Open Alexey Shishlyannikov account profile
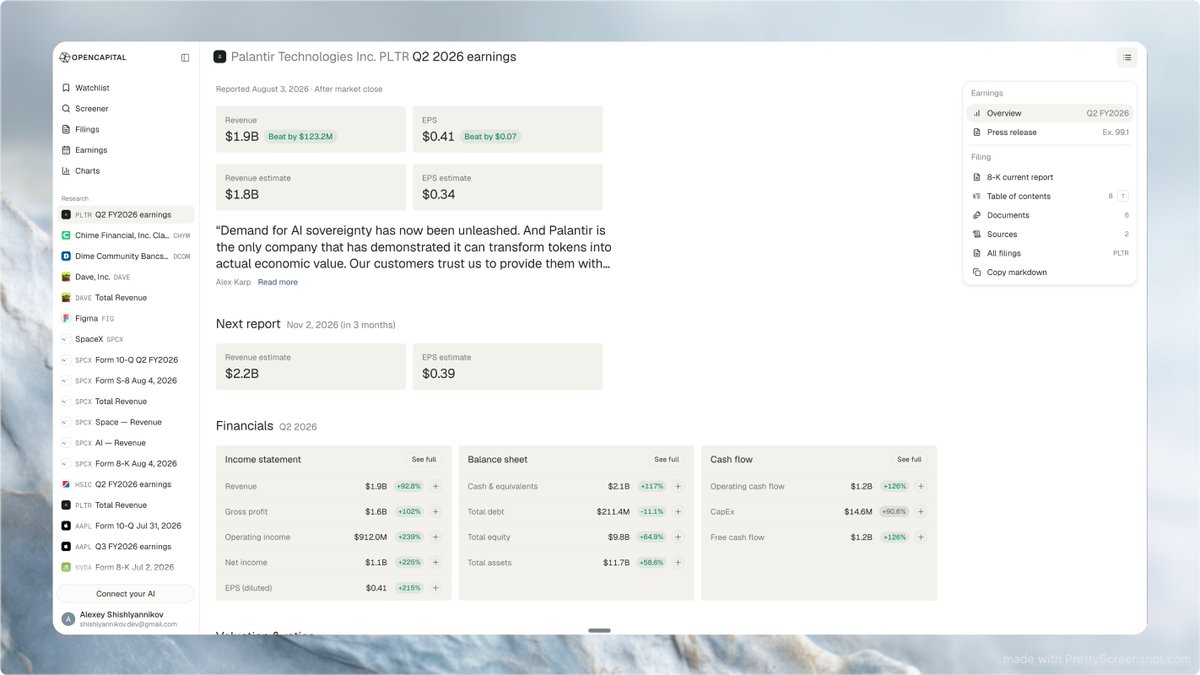Screen dimensions: 1200x675 (x=125, y=619)
